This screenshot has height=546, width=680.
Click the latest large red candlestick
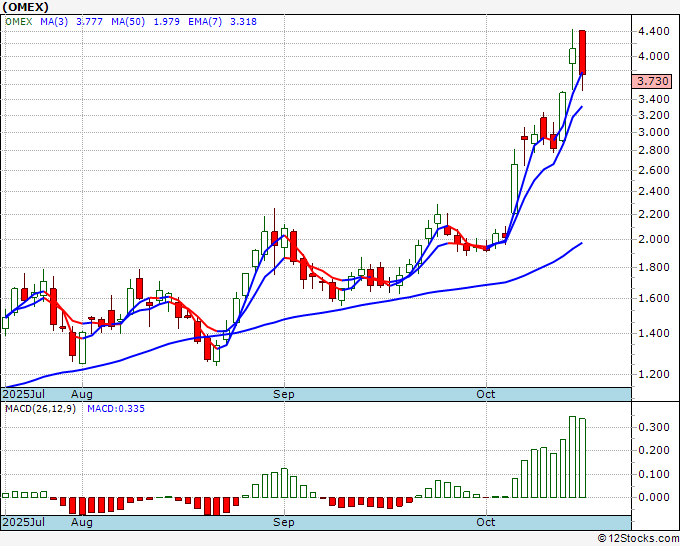tap(582, 52)
